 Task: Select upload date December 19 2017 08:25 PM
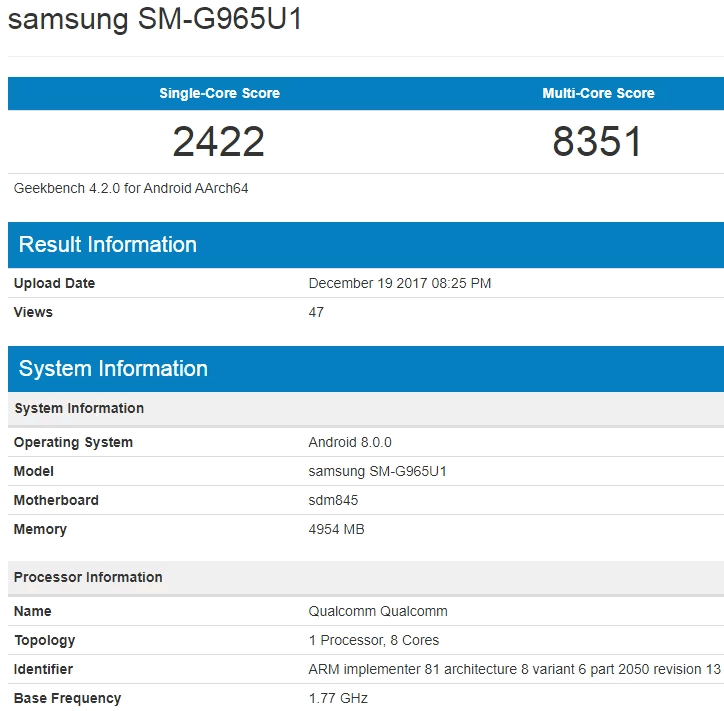coord(400,283)
